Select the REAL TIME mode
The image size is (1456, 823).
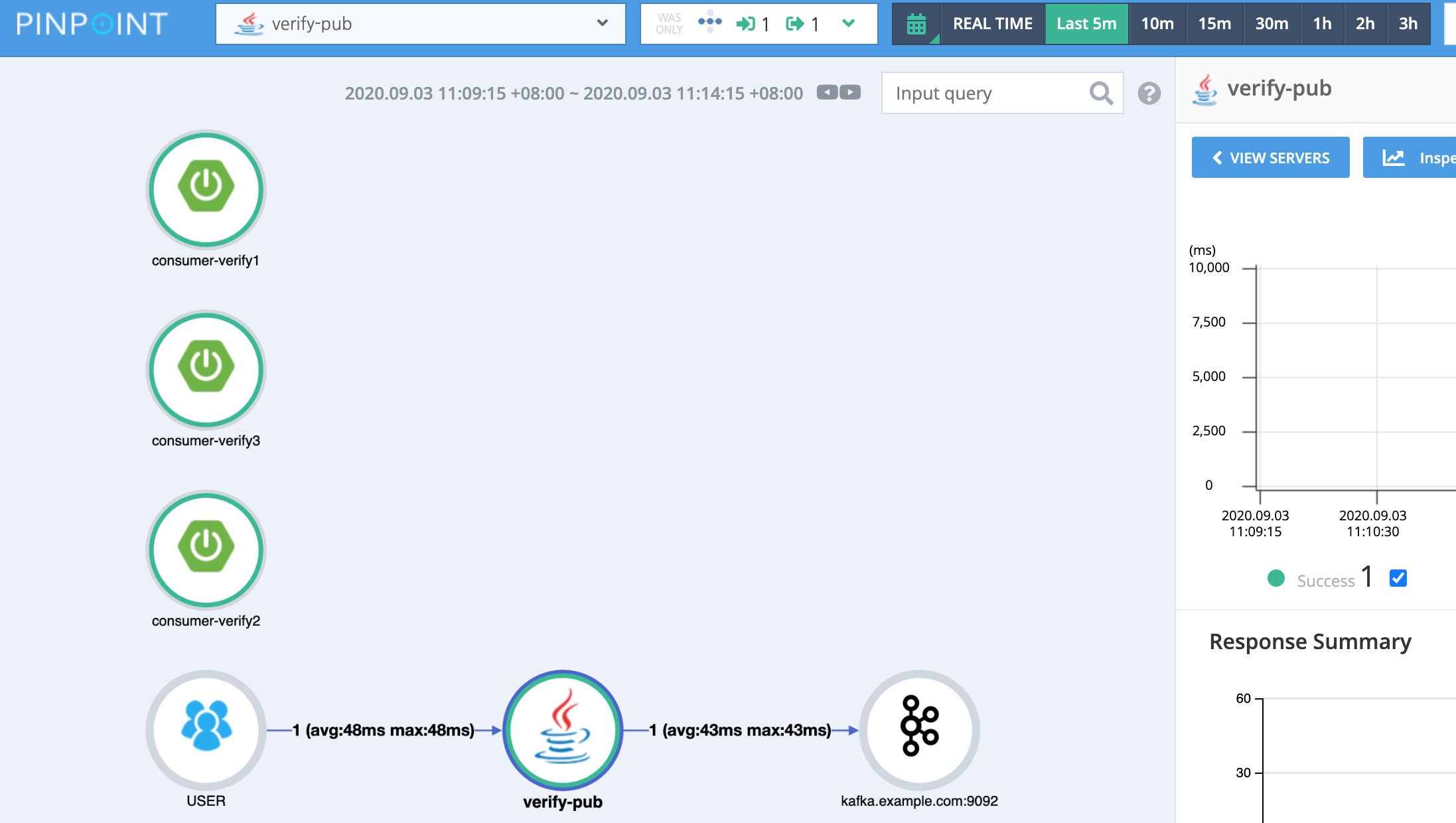tap(992, 23)
